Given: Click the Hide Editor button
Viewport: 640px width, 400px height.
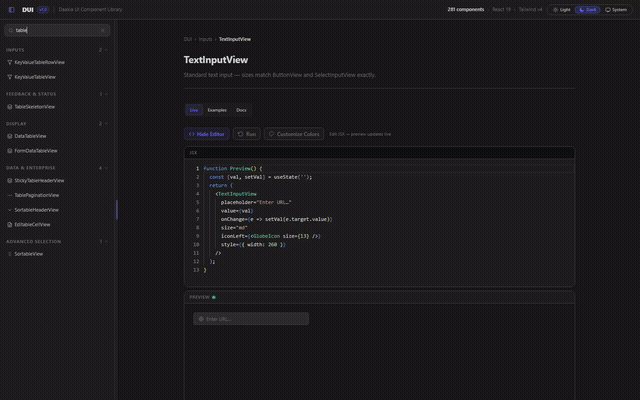Looking at the screenshot, I should click(207, 134).
